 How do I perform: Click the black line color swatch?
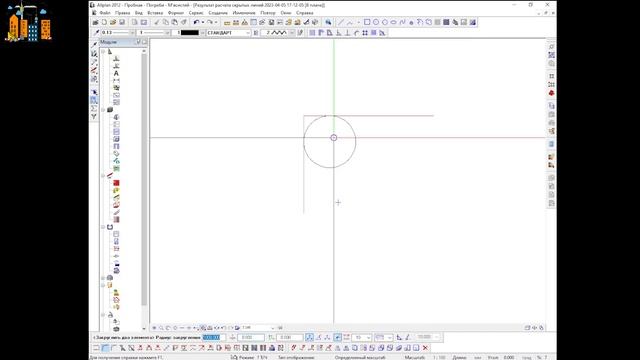[x=190, y=33]
